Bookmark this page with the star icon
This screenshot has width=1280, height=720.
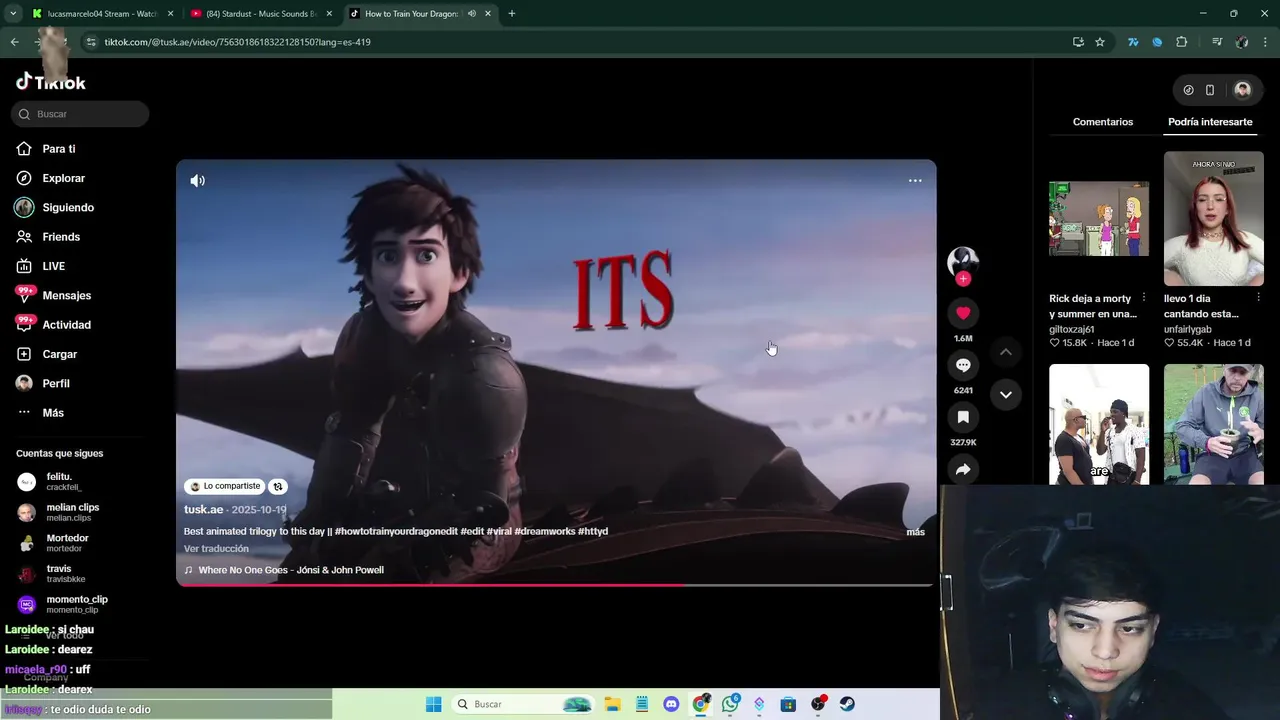pos(1100,42)
